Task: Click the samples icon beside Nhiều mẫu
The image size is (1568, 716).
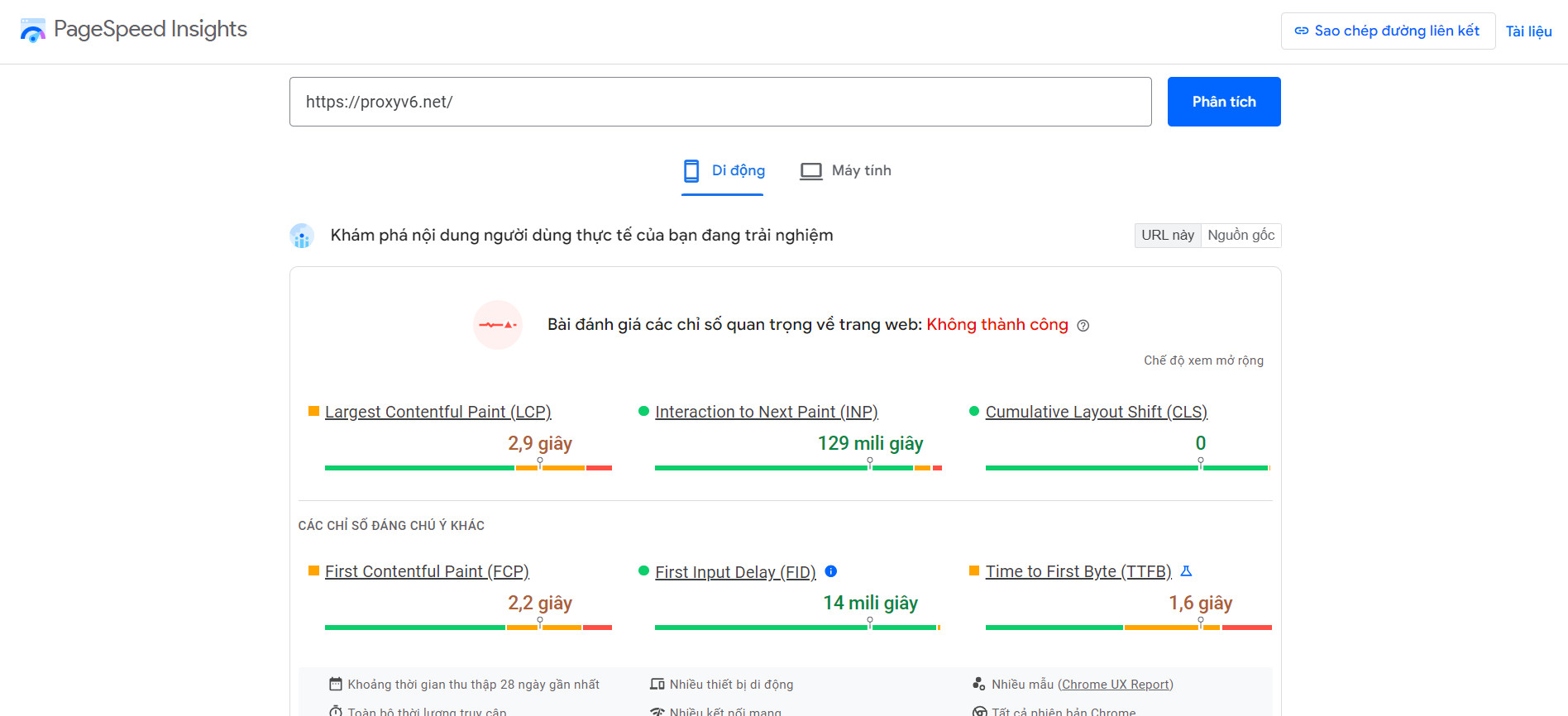Action: coord(979,684)
